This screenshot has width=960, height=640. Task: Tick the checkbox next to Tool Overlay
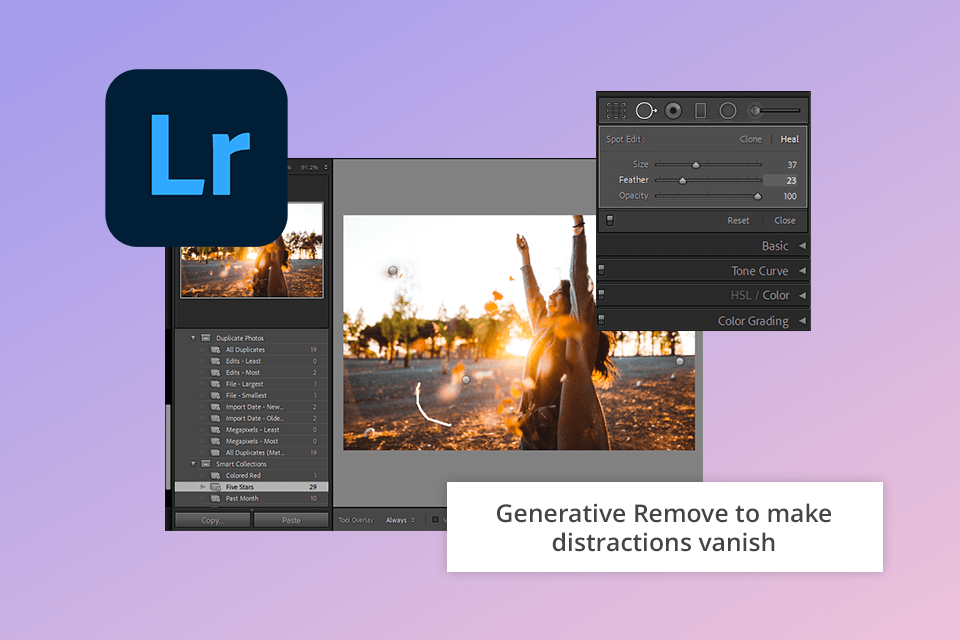(435, 520)
